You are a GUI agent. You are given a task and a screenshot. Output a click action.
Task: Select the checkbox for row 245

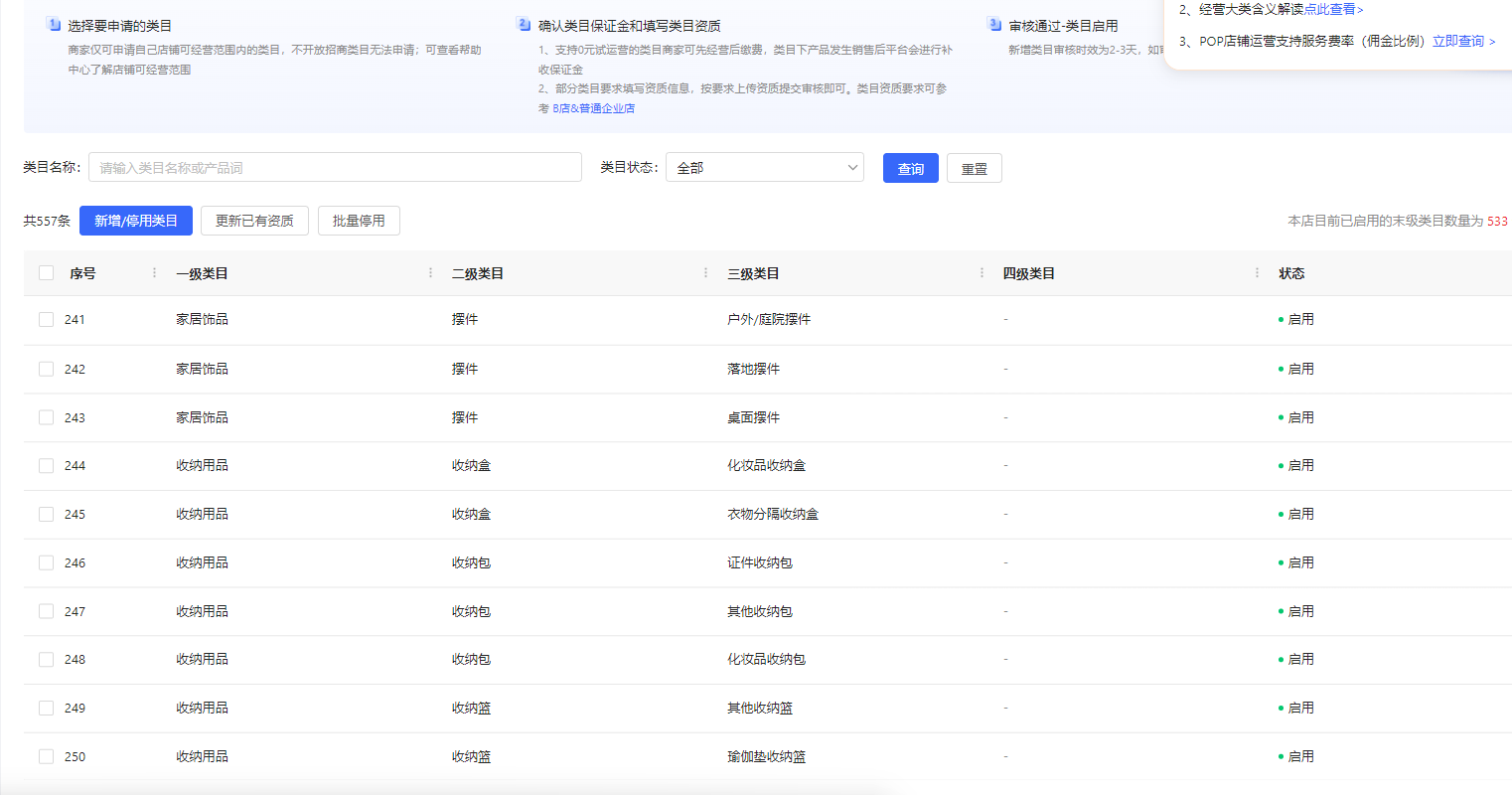click(x=46, y=514)
